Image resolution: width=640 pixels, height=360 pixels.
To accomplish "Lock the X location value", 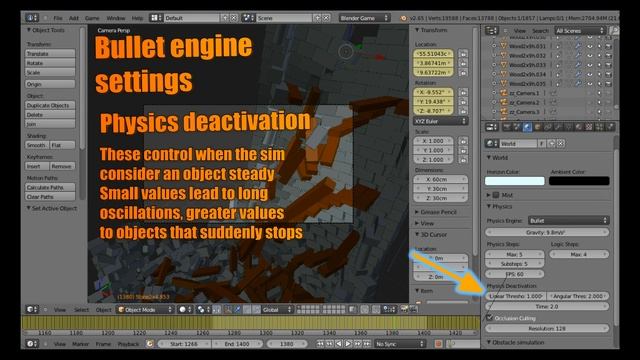I will [463, 54].
